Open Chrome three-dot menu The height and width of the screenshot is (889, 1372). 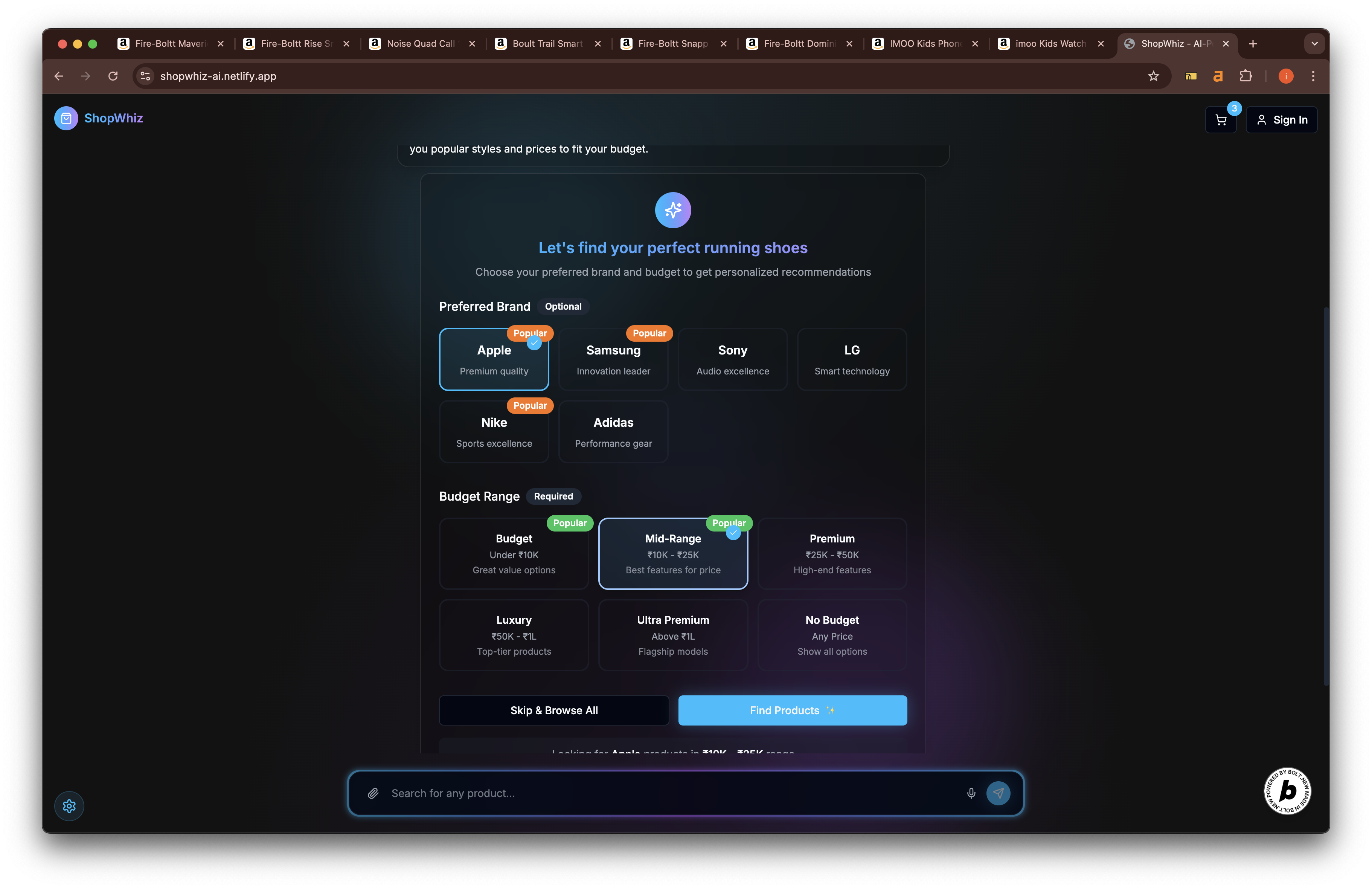(x=1313, y=76)
